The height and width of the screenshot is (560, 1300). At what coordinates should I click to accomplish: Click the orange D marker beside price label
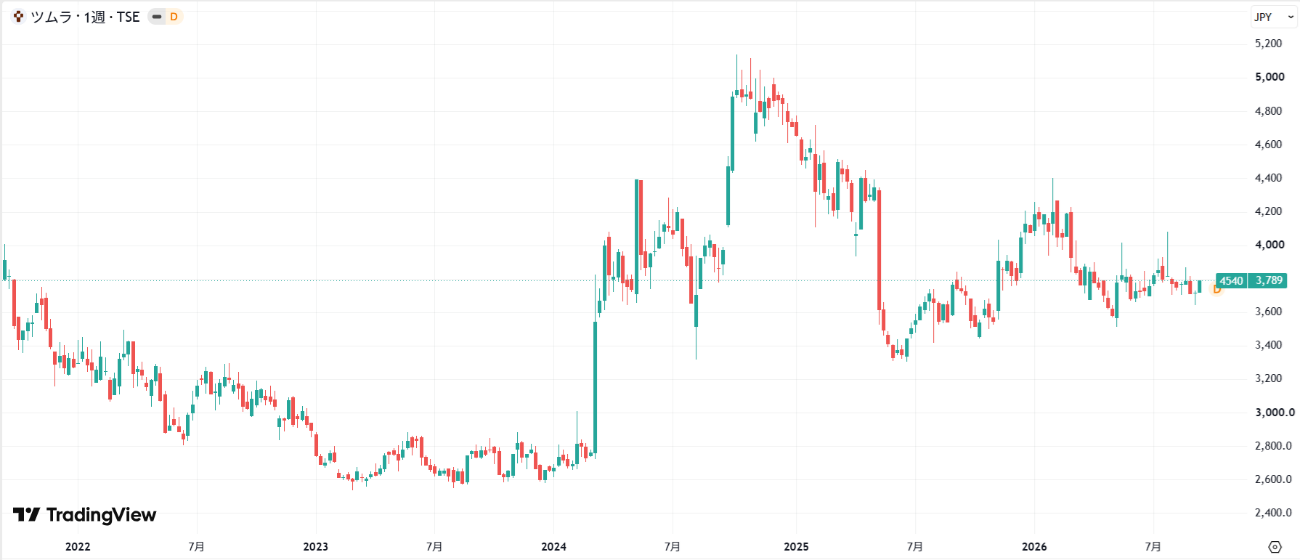[x=1217, y=289]
